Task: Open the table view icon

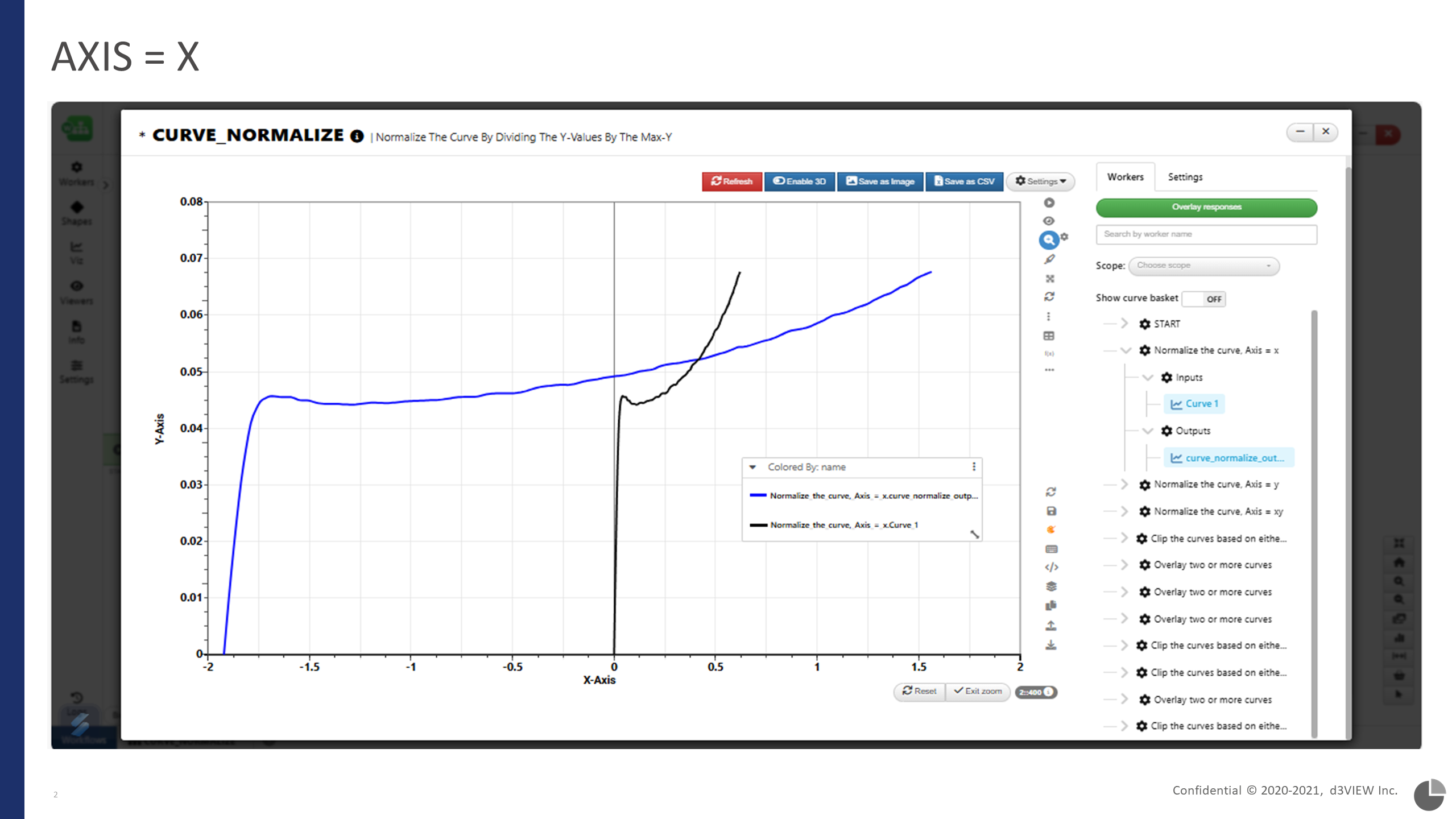Action: pyautogui.click(x=1049, y=336)
